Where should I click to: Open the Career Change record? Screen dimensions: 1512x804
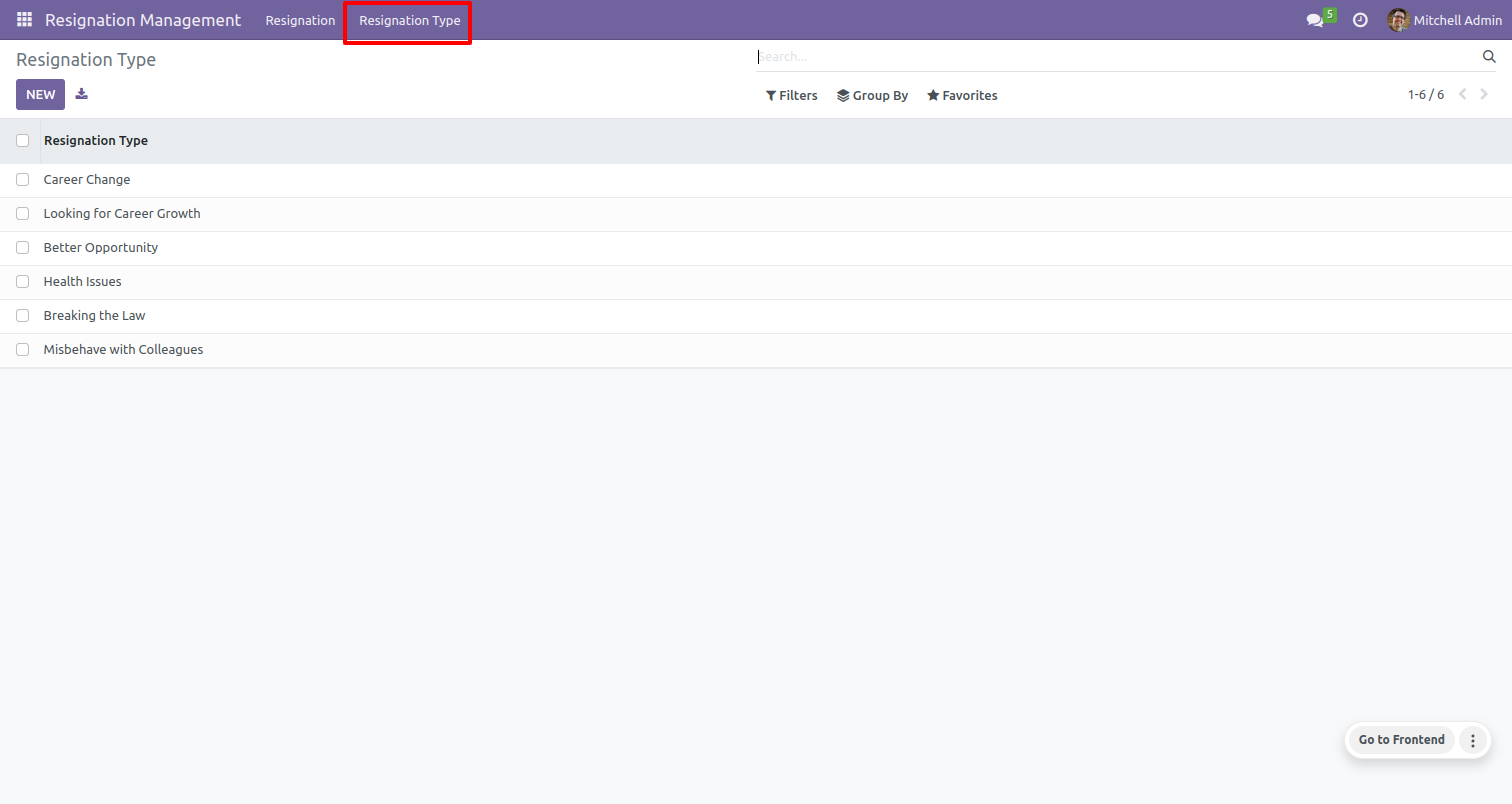click(x=87, y=180)
